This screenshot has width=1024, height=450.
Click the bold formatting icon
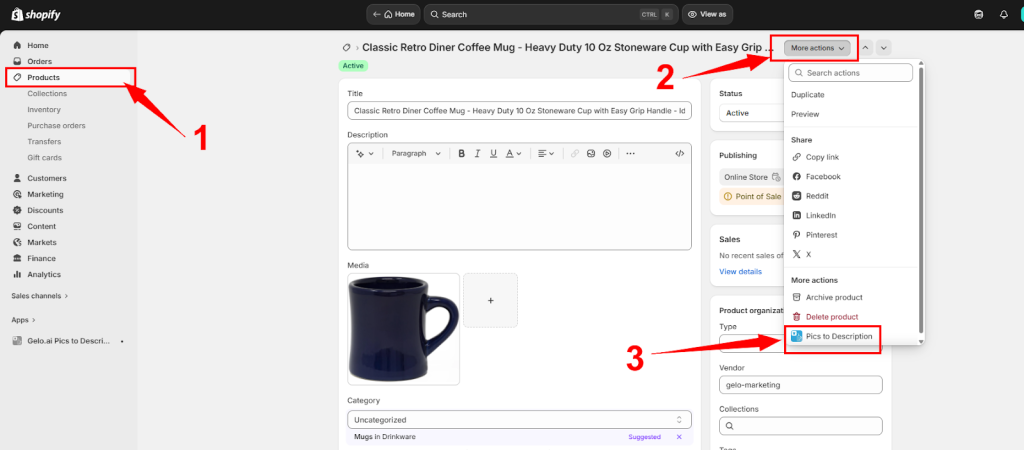point(462,154)
